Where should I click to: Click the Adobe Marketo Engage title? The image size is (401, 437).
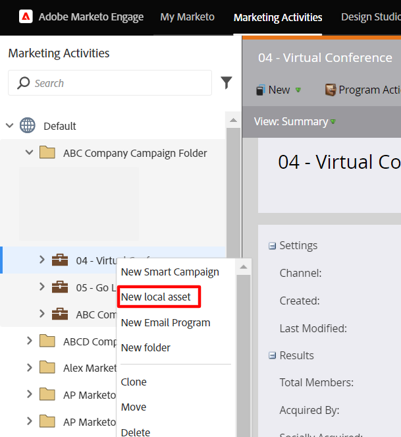(91, 17)
